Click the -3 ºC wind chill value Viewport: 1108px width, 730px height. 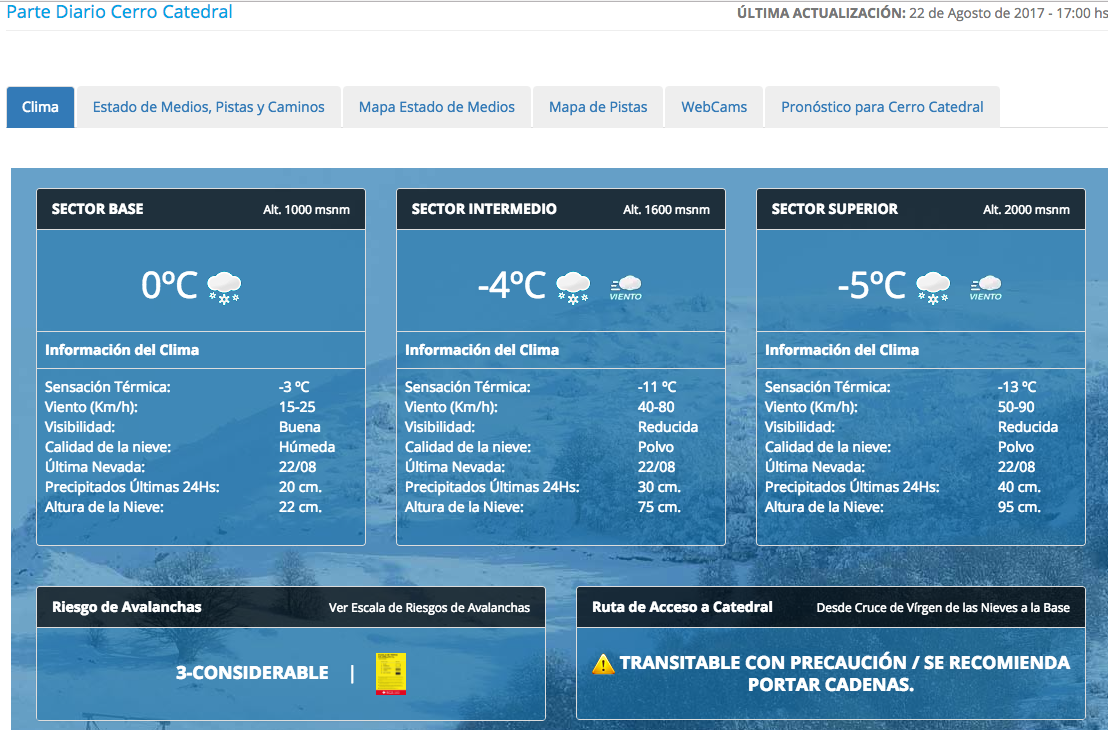click(294, 387)
